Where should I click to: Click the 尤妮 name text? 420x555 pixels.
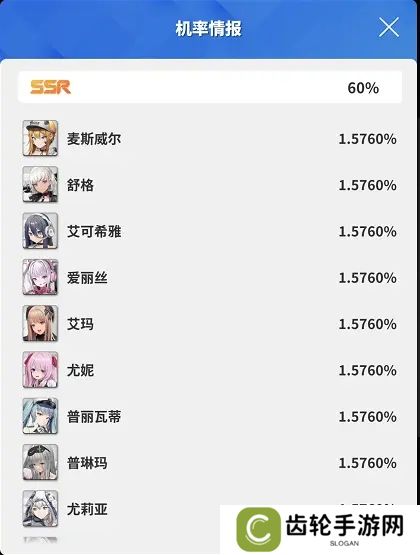(x=80, y=371)
